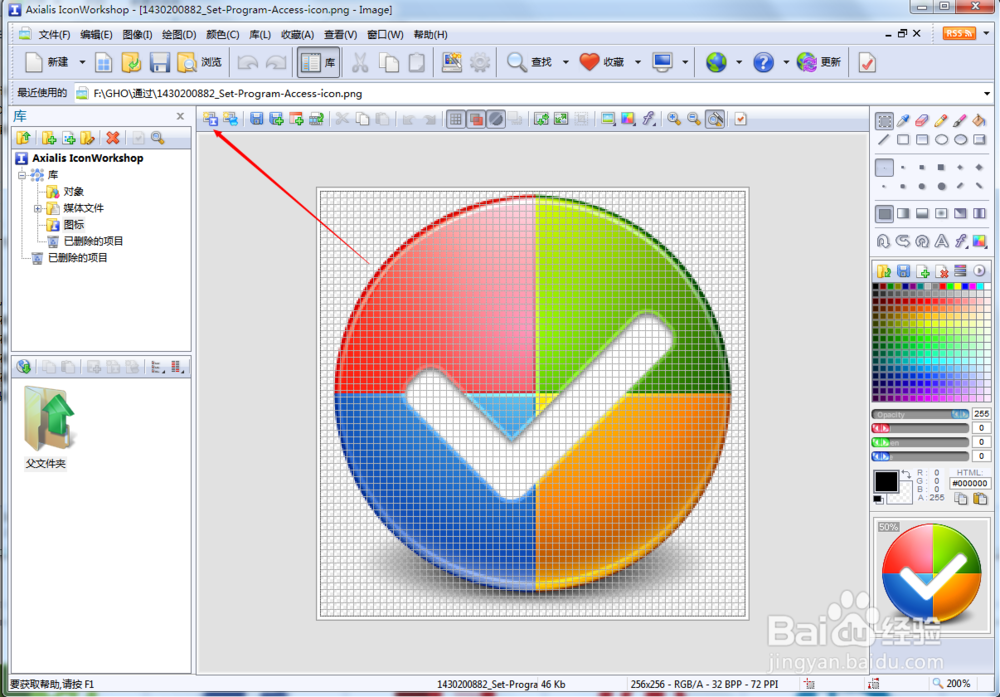This screenshot has height=697, width=1000.
Task: Toggle the red overlapping squares button
Action: pos(476,119)
